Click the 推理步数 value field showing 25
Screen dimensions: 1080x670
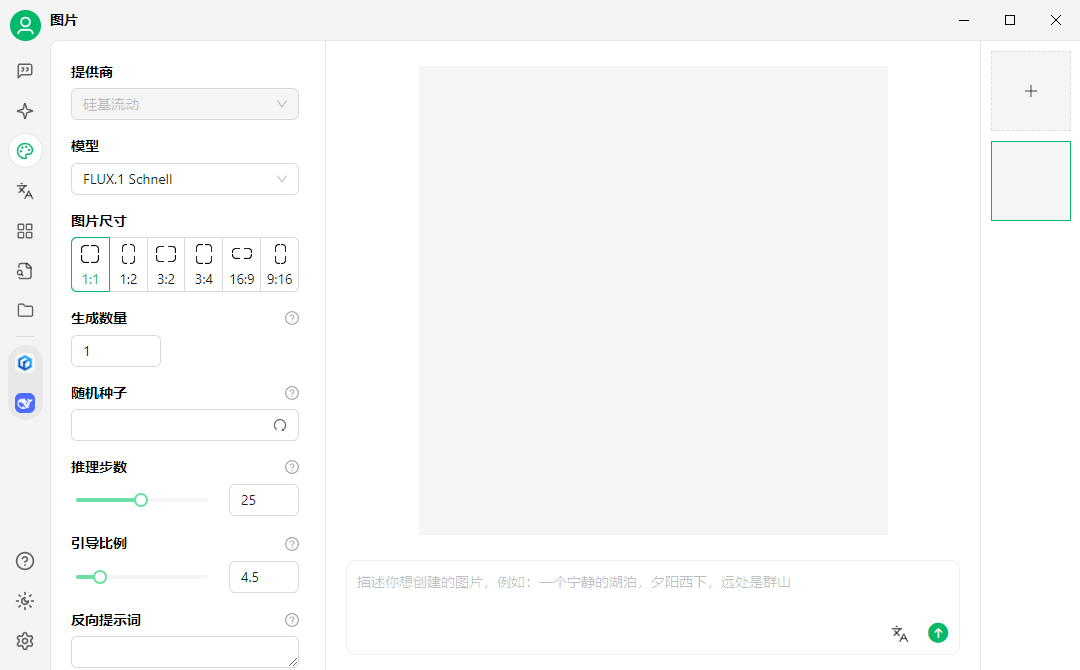point(264,500)
